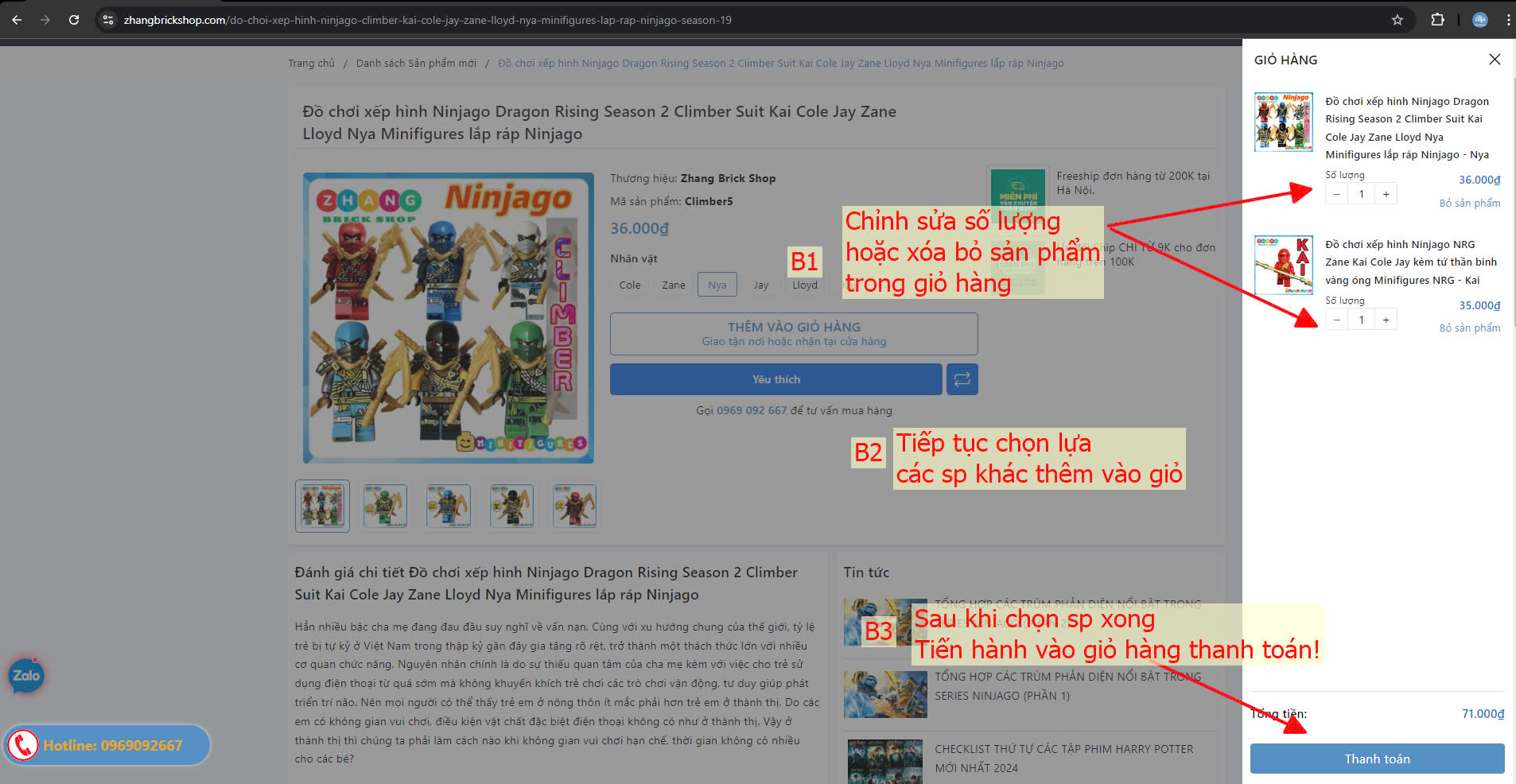Increase quantity of Climber Suit Nya item
This screenshot has height=784, width=1516.
click(1386, 194)
